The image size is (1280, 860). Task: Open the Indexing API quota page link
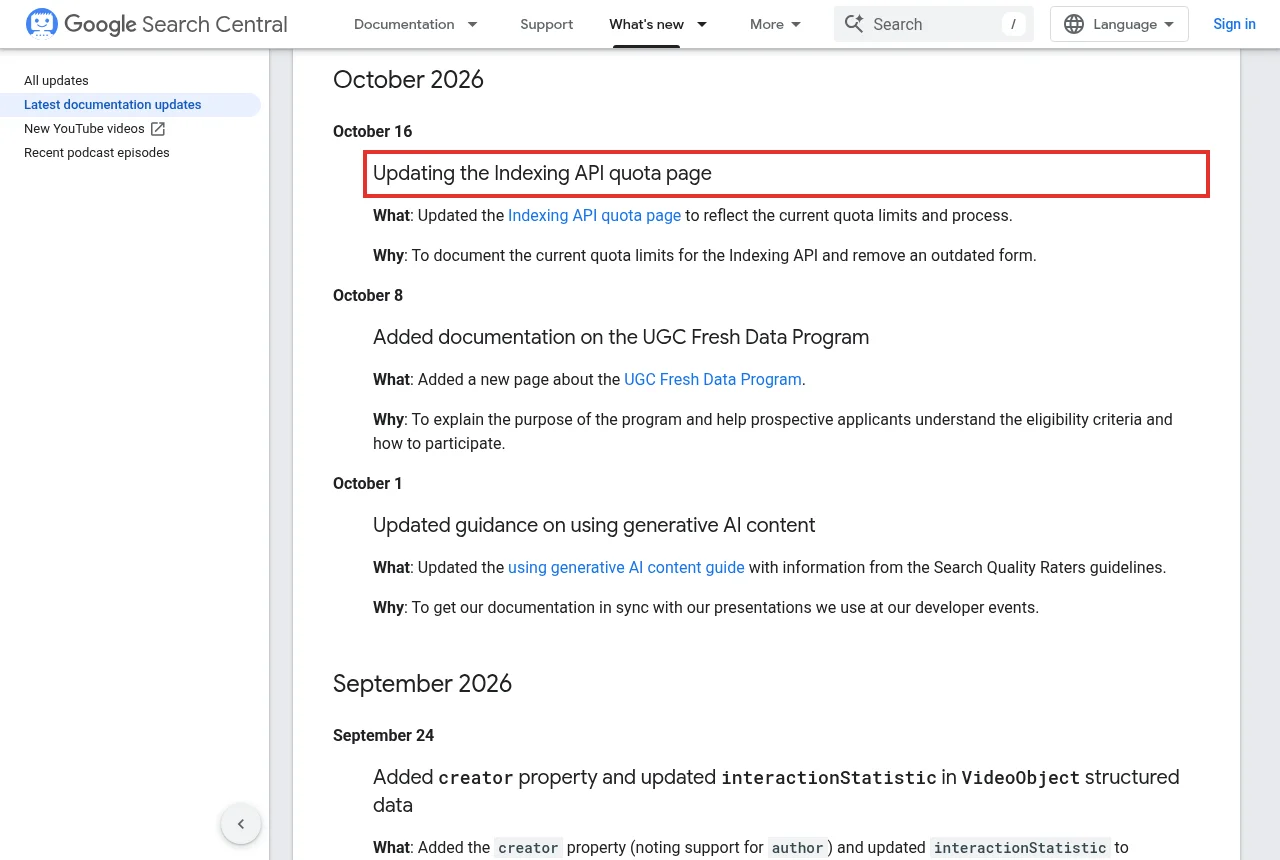[x=595, y=215]
